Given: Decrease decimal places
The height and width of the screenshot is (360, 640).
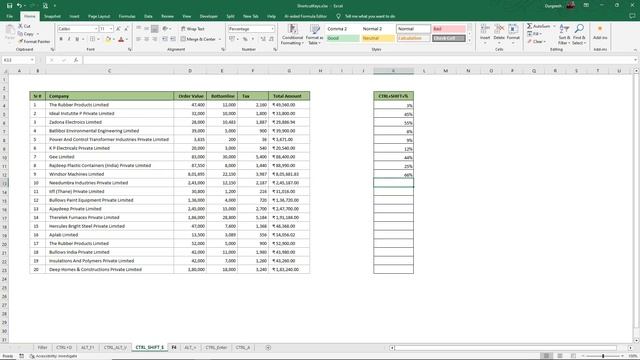Looking at the screenshot, I should pos(271,39).
